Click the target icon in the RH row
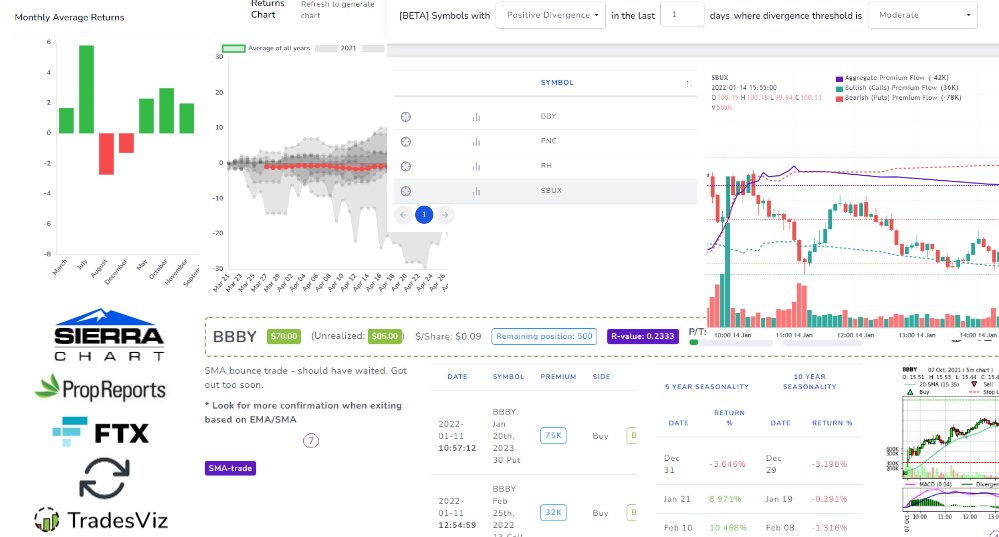The width and height of the screenshot is (999, 537). coord(406,166)
